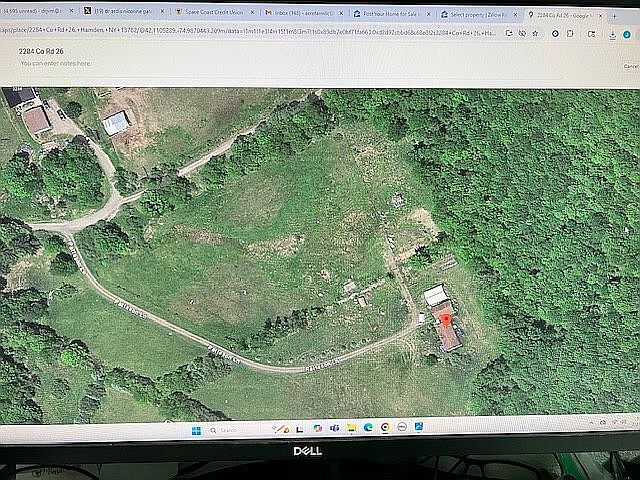Click the red location pin on map

446,319
